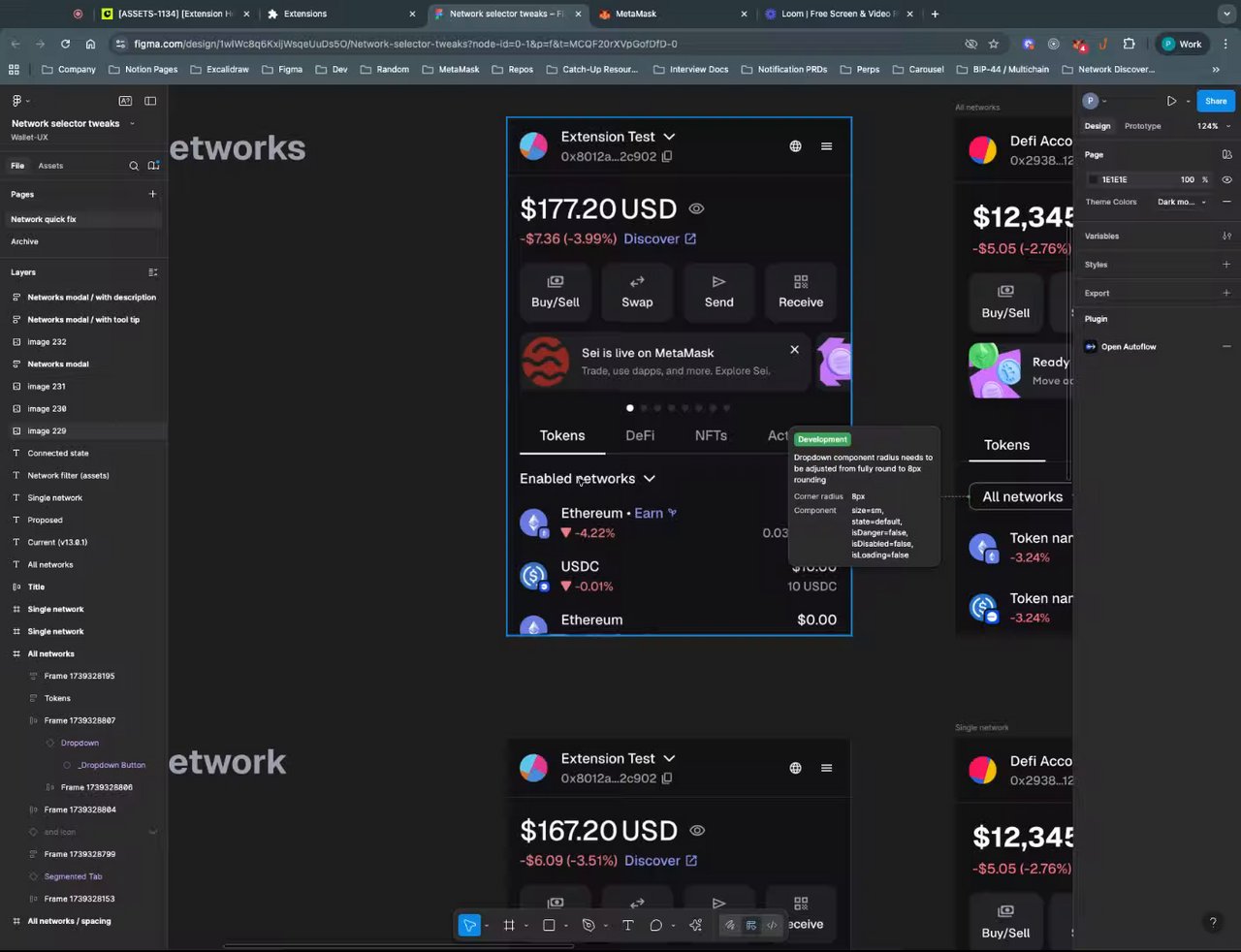The width and height of the screenshot is (1241, 952).
Task: Open the user avatar P menu
Action: pos(1091,101)
